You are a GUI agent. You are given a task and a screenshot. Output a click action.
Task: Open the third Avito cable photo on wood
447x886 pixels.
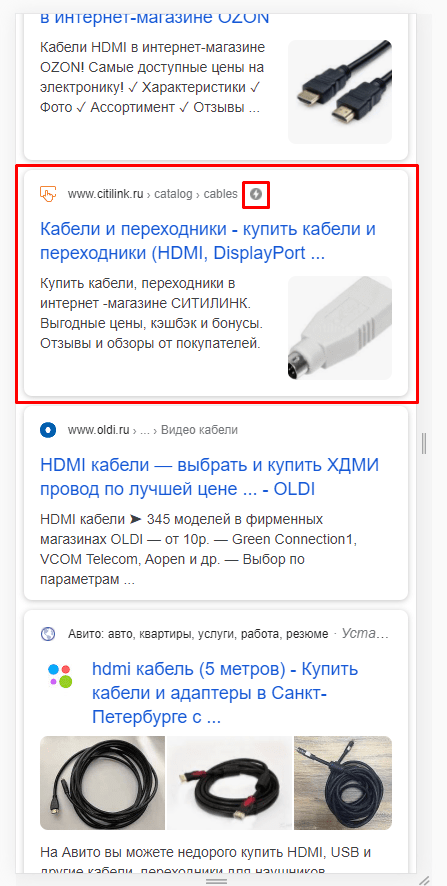tap(343, 783)
